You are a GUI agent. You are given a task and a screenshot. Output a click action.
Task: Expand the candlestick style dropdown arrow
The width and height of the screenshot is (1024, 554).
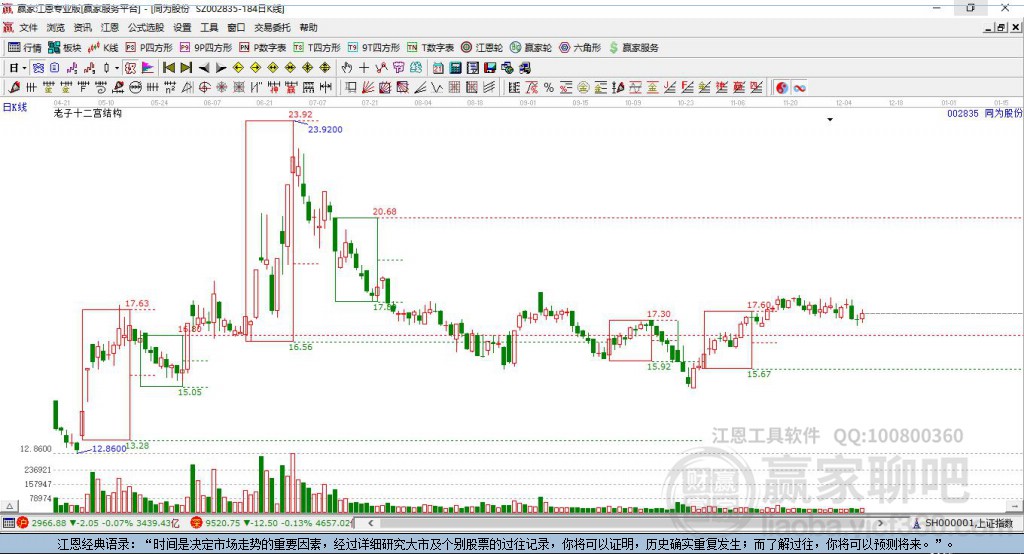point(117,68)
